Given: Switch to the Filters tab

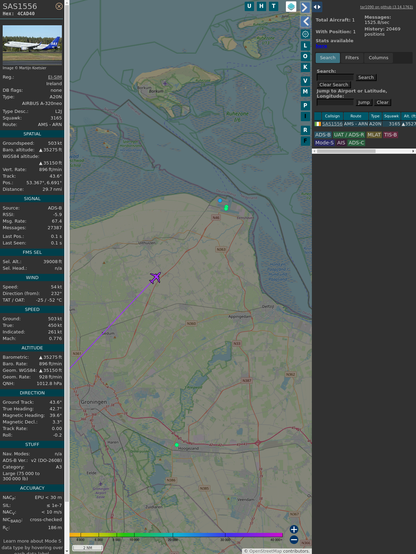Looking at the screenshot, I should 352,58.
